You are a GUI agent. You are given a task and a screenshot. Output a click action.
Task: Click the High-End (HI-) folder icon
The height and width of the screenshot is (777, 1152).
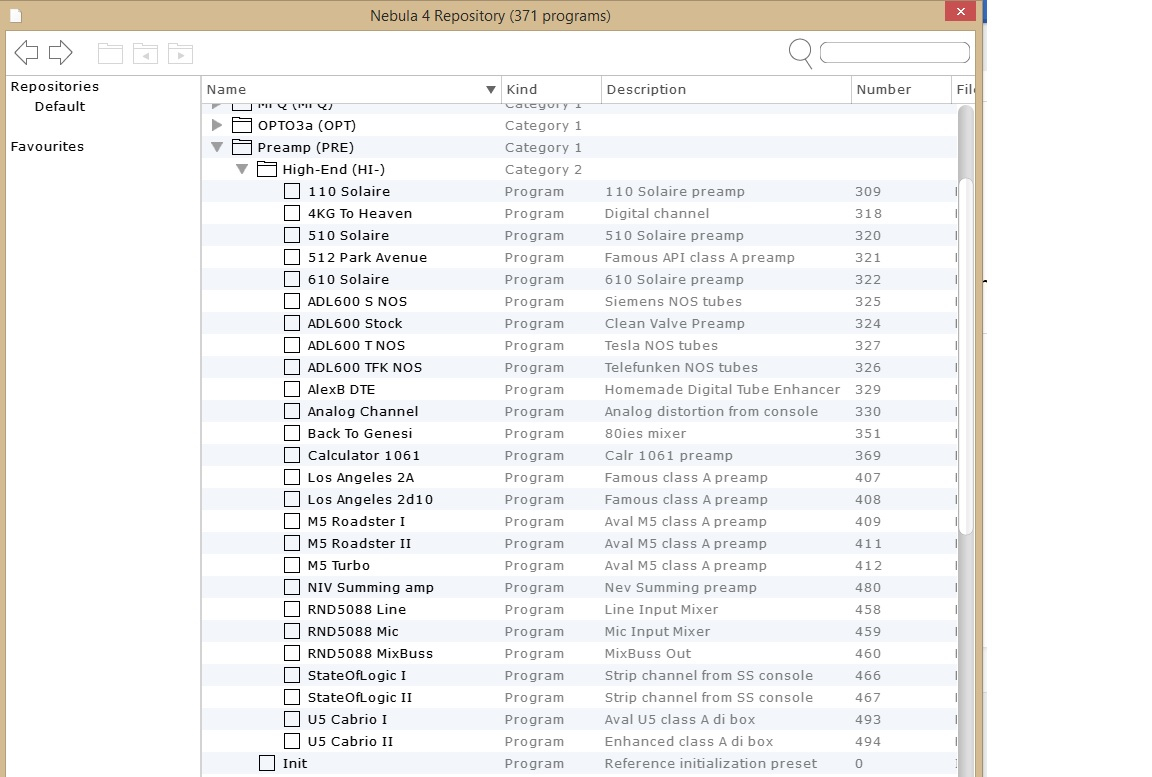pos(267,169)
